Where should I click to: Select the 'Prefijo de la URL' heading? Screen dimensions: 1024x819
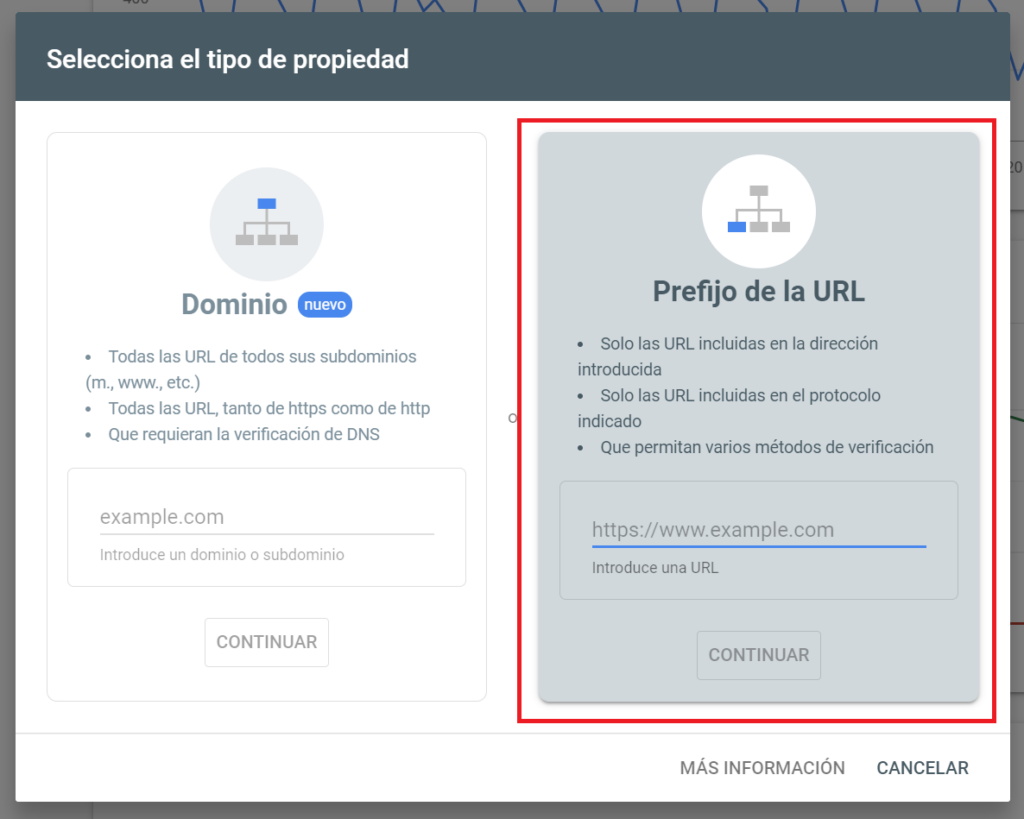(758, 291)
